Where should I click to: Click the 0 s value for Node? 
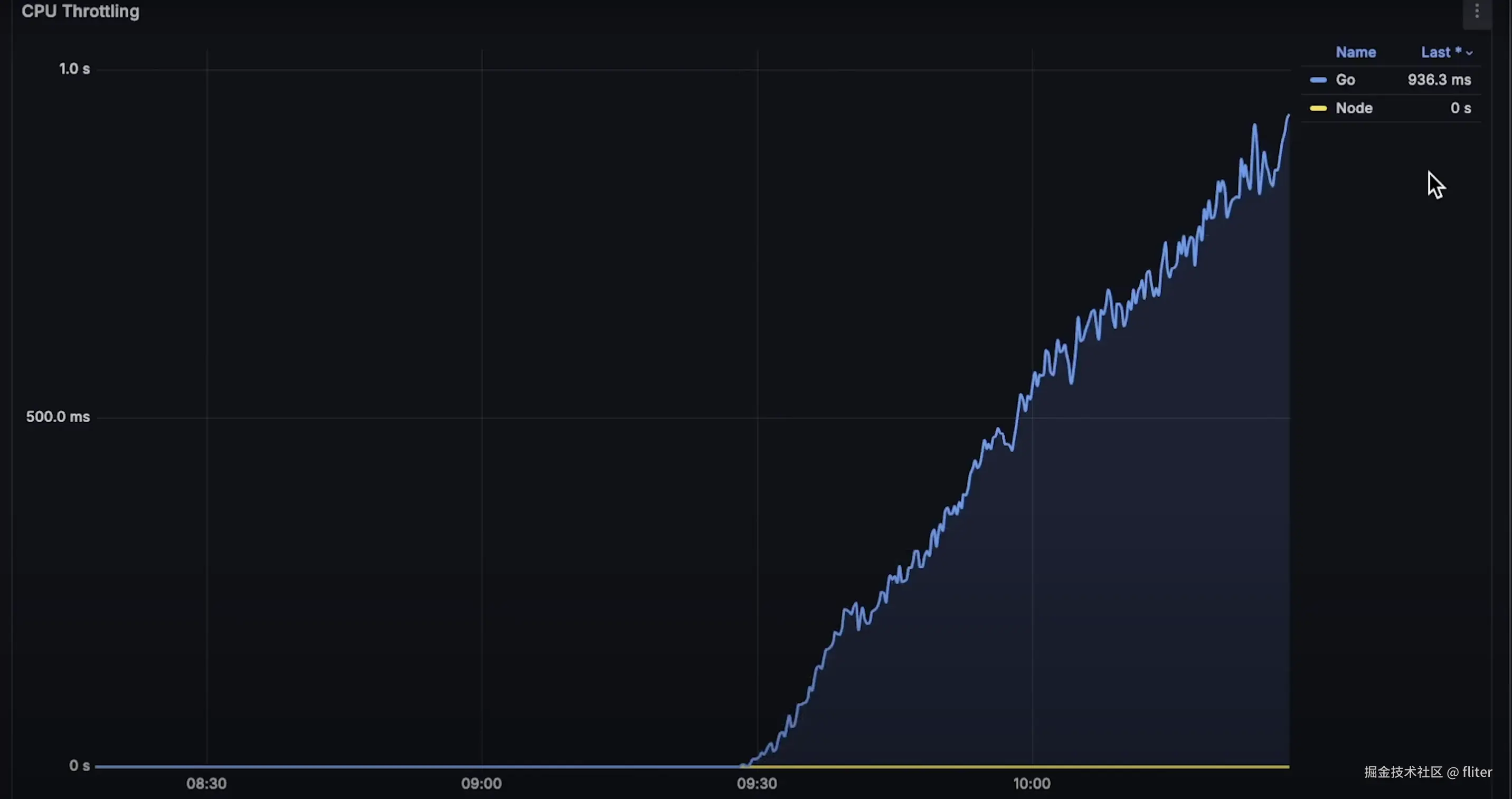coord(1460,109)
